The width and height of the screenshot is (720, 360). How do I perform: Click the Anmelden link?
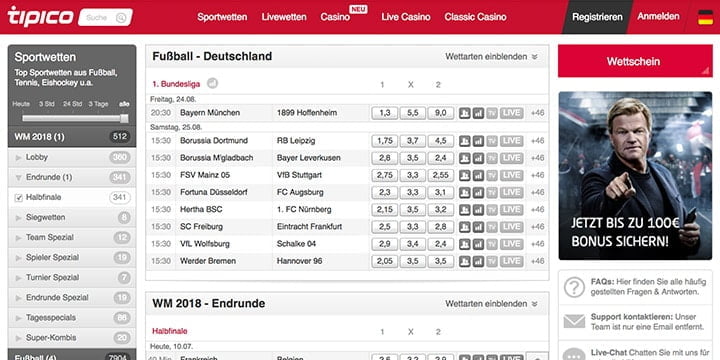pyautogui.click(x=658, y=17)
